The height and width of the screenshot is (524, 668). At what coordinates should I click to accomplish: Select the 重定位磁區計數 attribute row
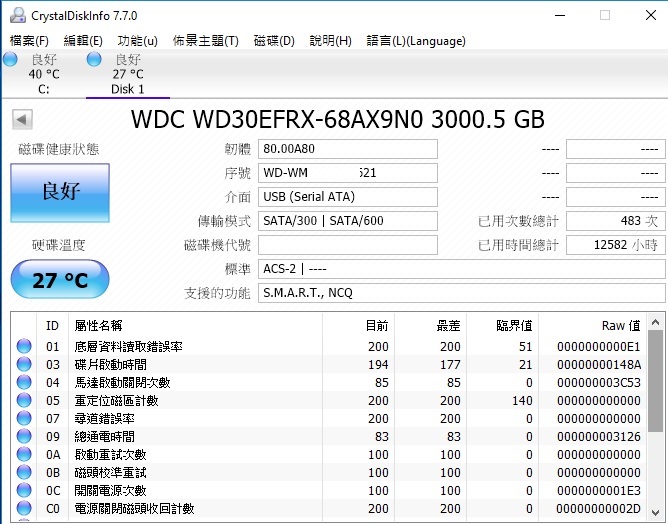(328, 400)
